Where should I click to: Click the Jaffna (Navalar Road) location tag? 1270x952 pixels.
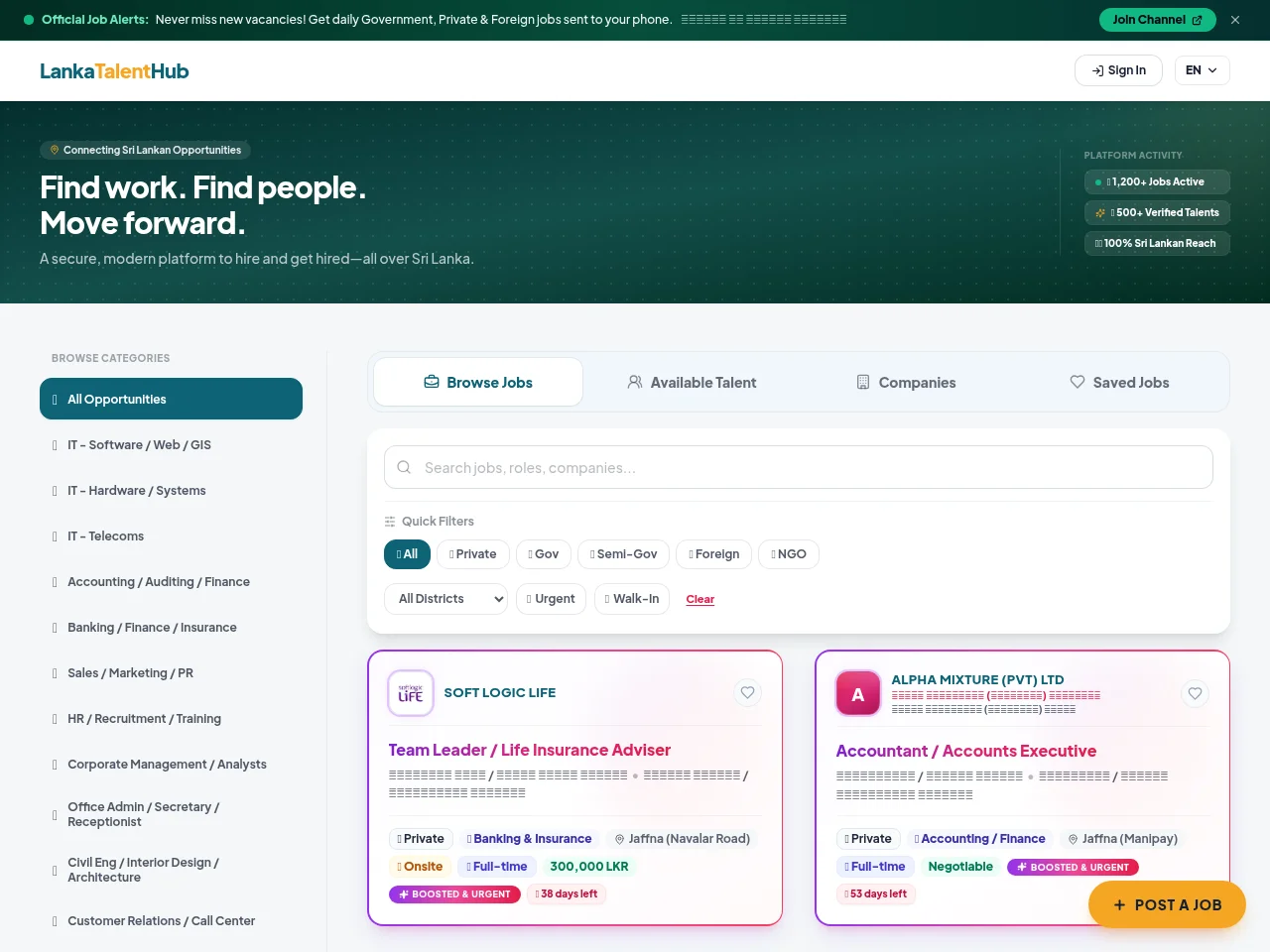683,839
